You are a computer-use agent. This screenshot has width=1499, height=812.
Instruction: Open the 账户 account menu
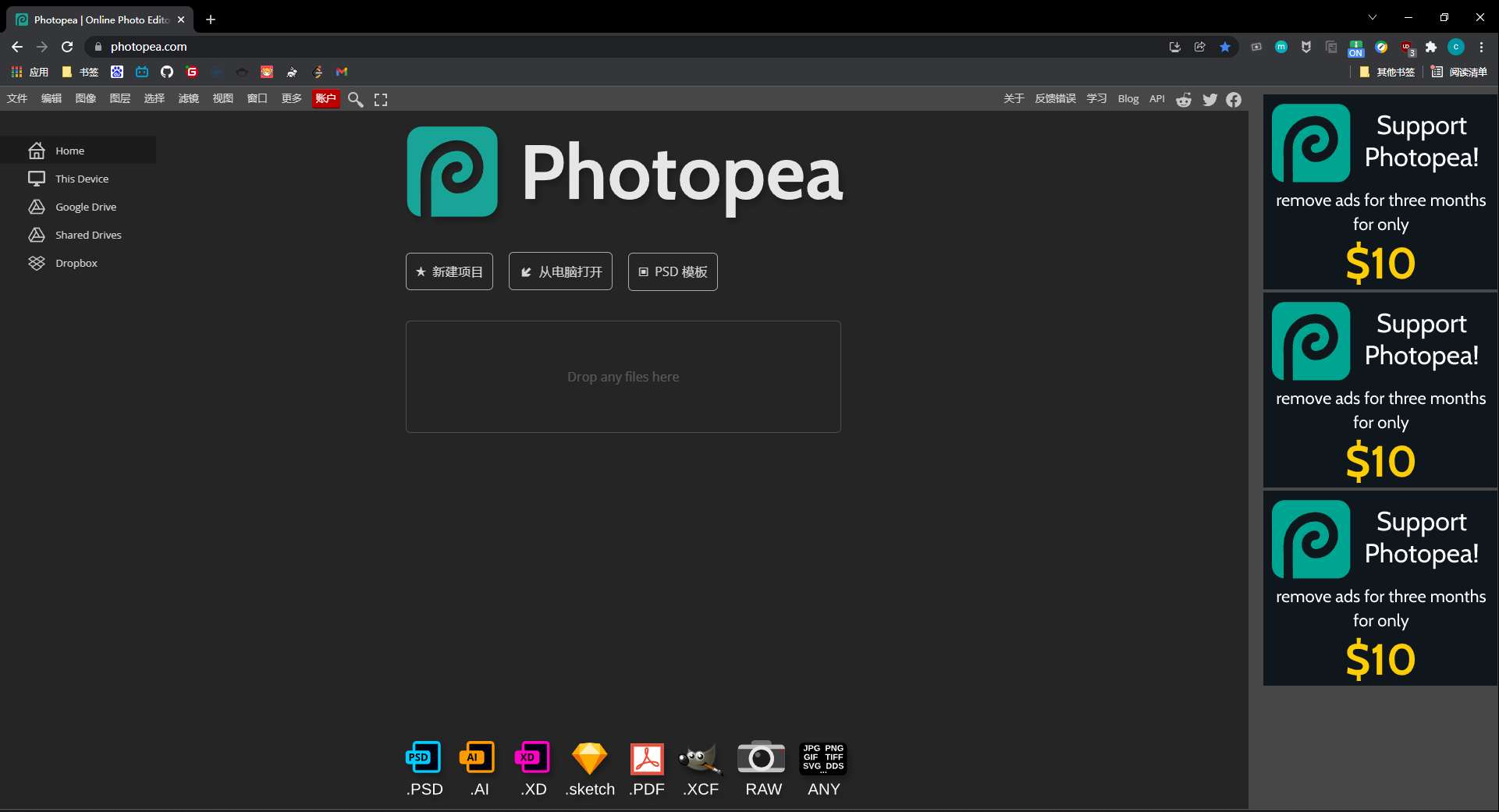[x=325, y=98]
